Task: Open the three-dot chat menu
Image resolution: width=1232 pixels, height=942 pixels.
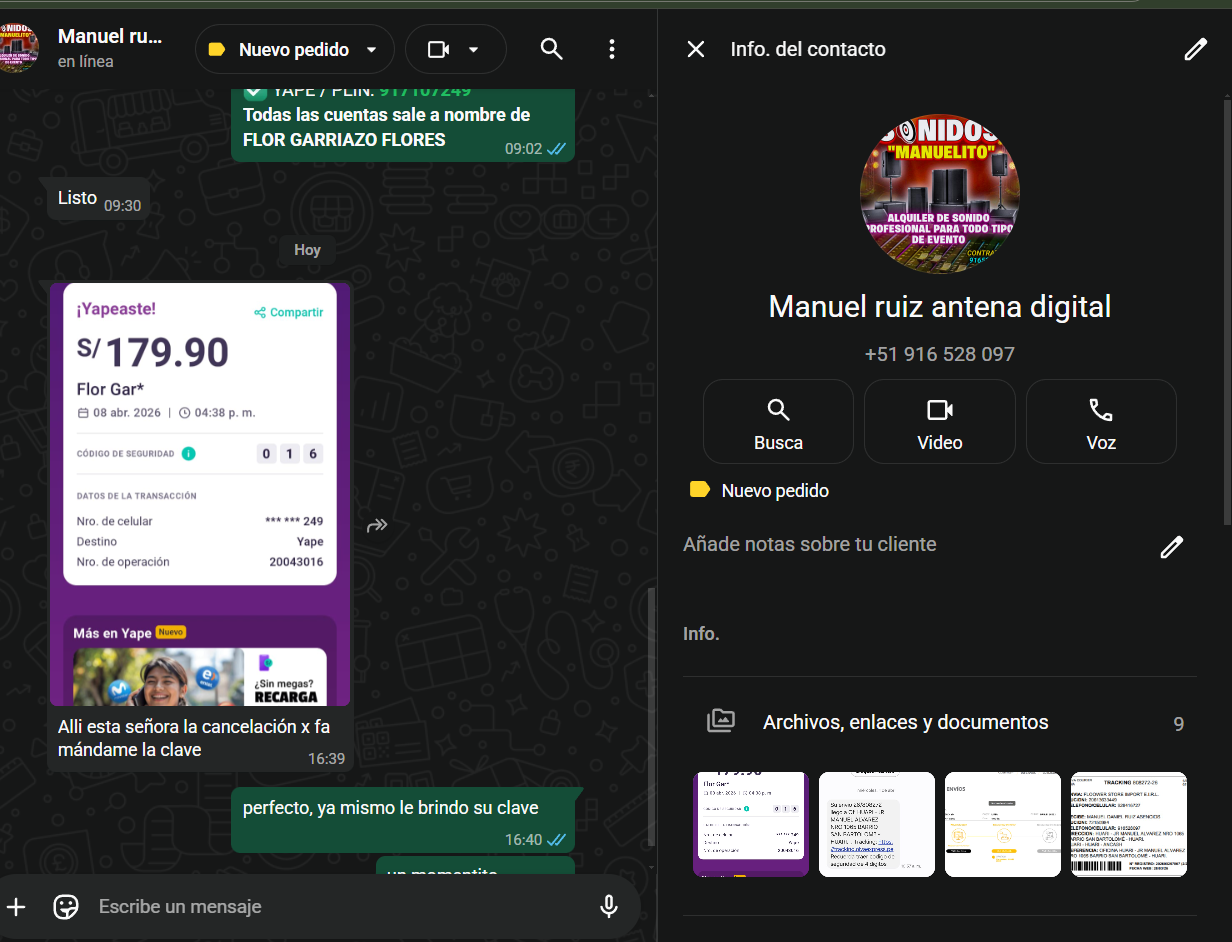Action: pos(612,49)
